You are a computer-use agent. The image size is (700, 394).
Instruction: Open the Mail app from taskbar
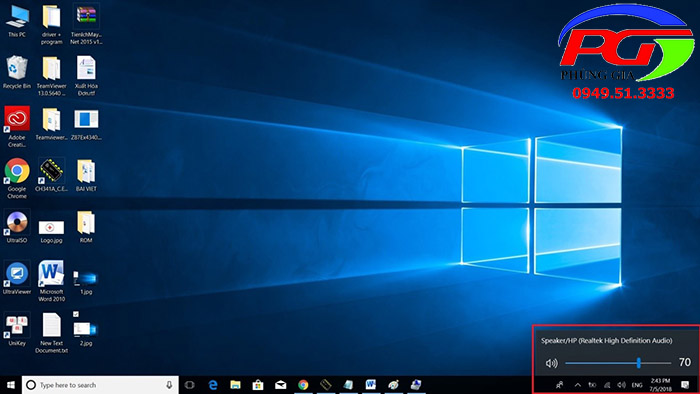point(280,385)
